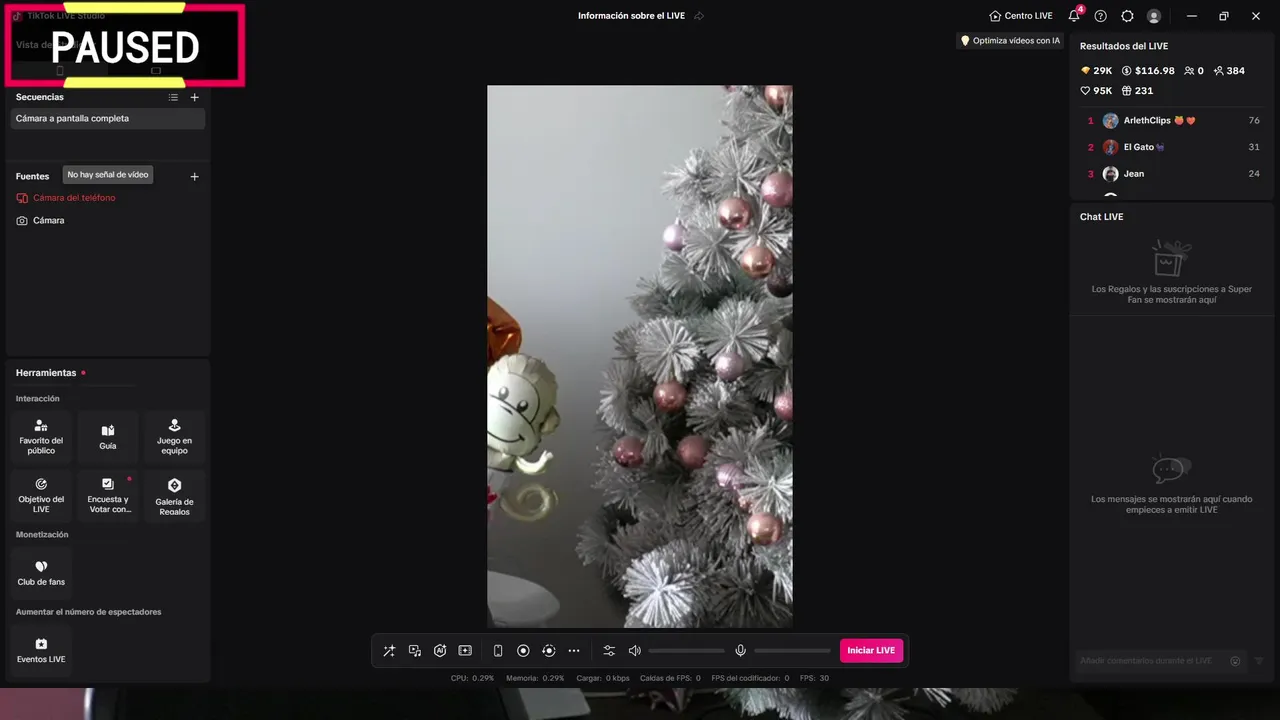Click the Herramientas panel header
This screenshot has height=720, width=1280.
[46, 373]
